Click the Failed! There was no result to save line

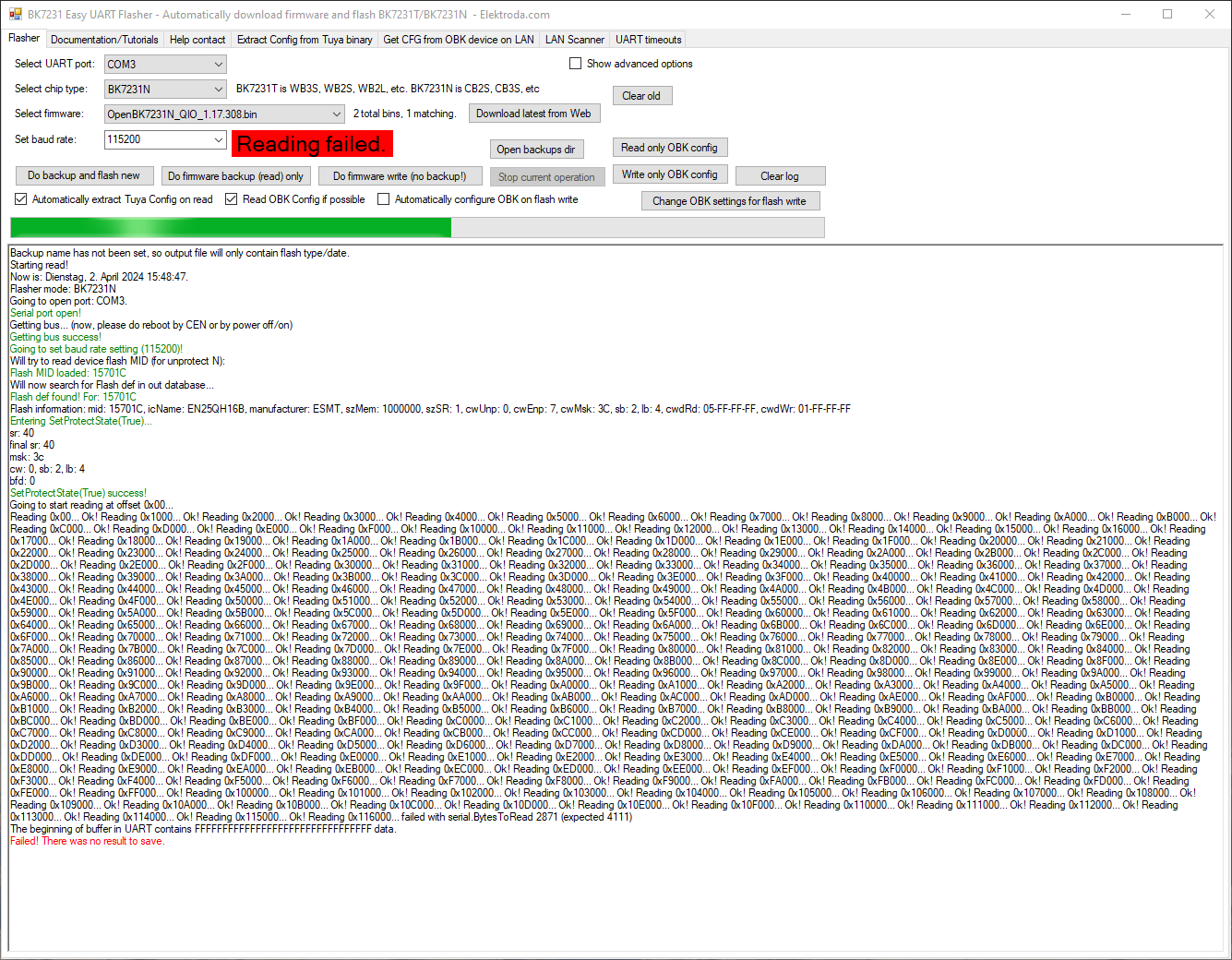coord(88,841)
